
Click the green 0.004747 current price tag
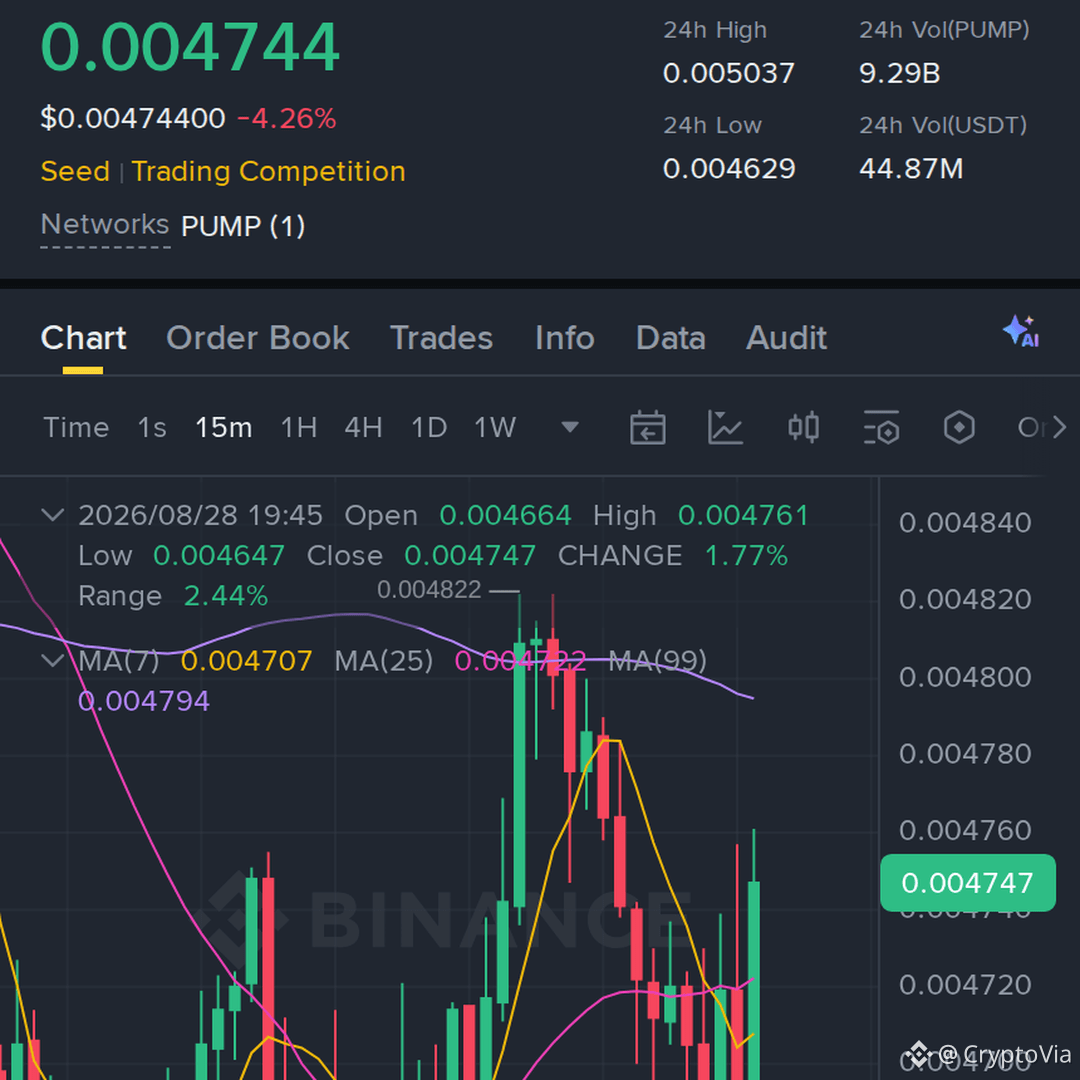tap(968, 883)
